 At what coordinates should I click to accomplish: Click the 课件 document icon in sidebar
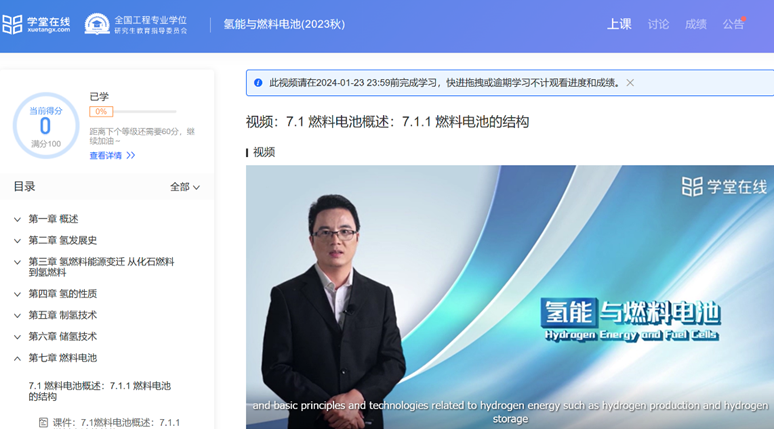43,423
